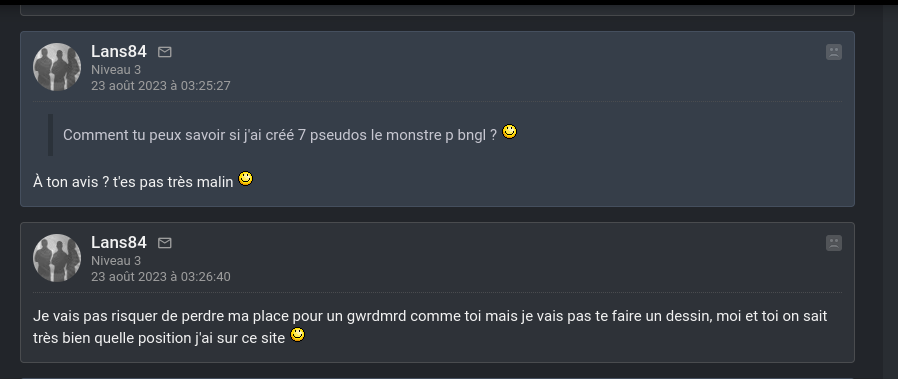
Task: Click the smiley after "sur ce site"
Action: point(297,335)
